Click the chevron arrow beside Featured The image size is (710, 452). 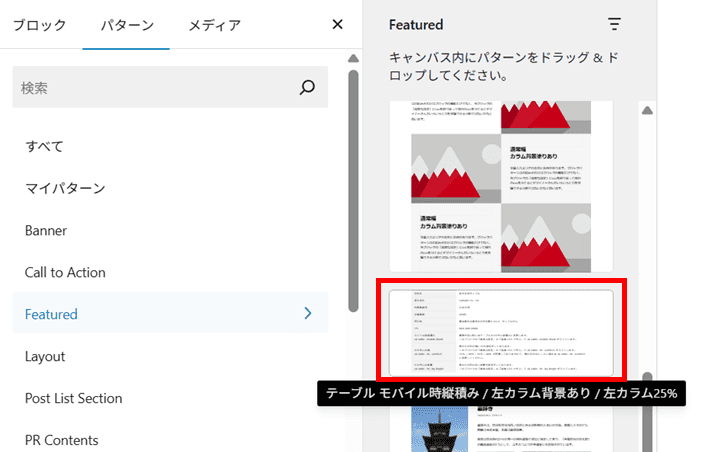click(x=307, y=314)
